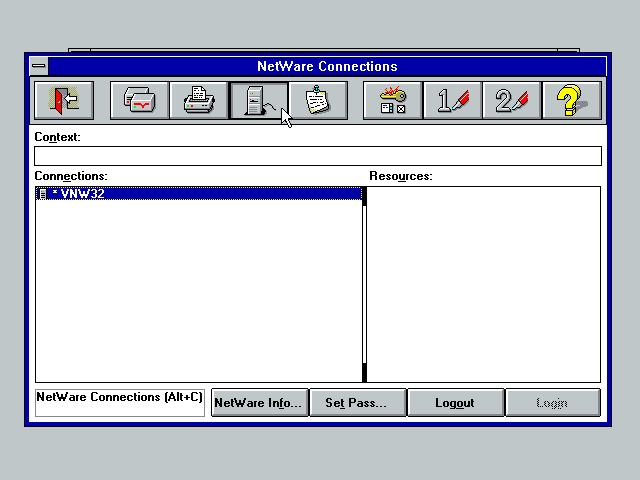
Task: Open the Send Messages note icon
Action: click(x=318, y=100)
